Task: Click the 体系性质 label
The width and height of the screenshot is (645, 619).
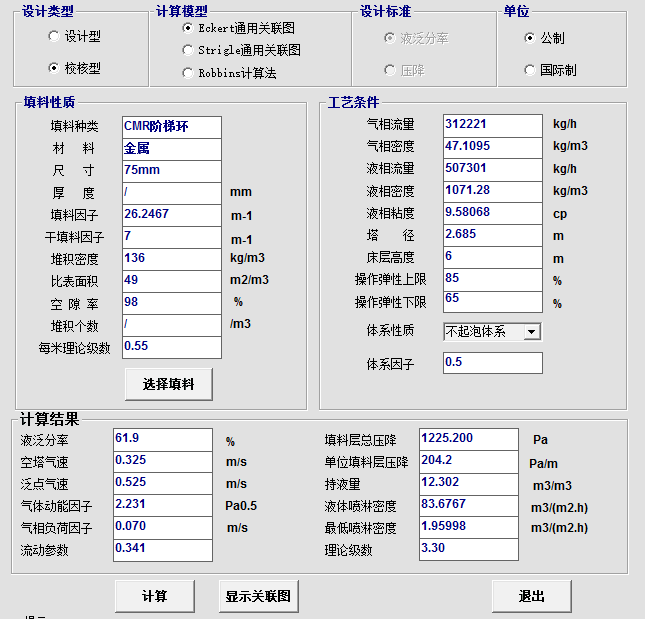Action: point(390,330)
